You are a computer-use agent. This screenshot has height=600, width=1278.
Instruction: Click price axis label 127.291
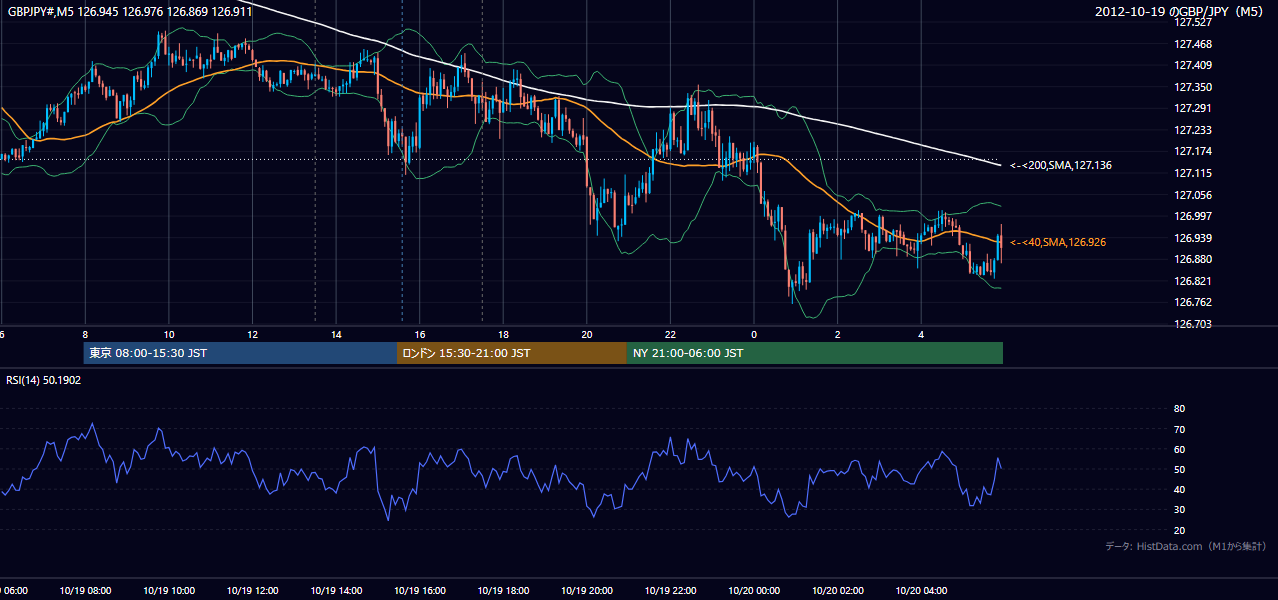coord(1193,109)
